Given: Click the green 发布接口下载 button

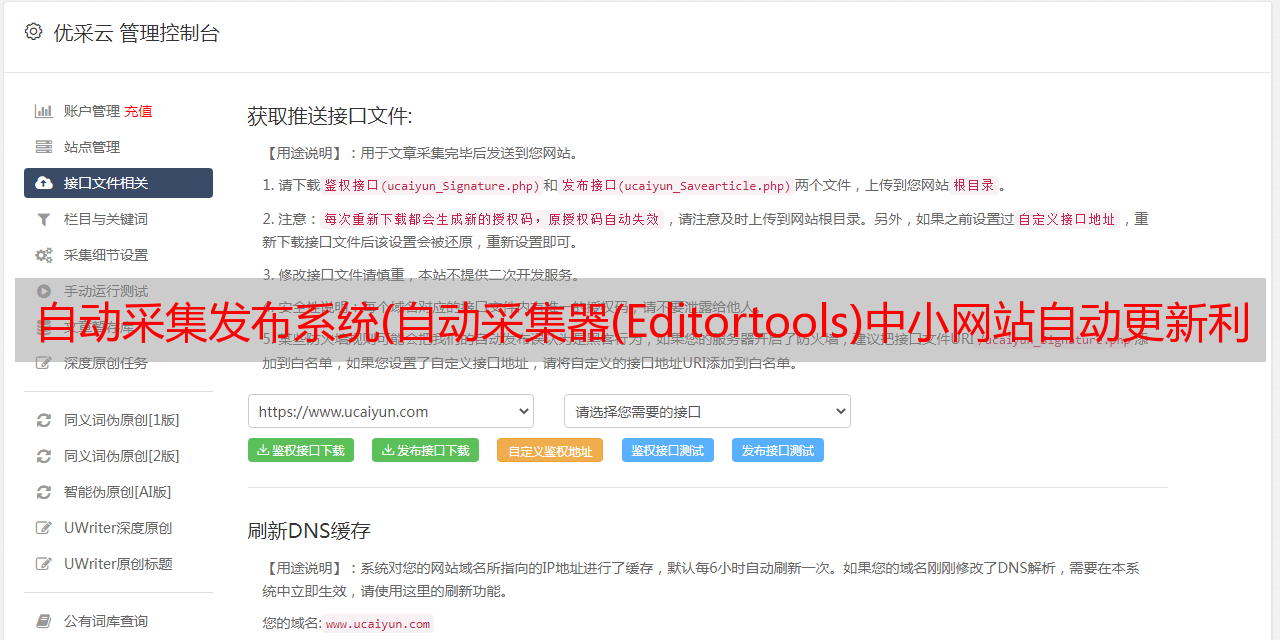Looking at the screenshot, I should coord(425,450).
